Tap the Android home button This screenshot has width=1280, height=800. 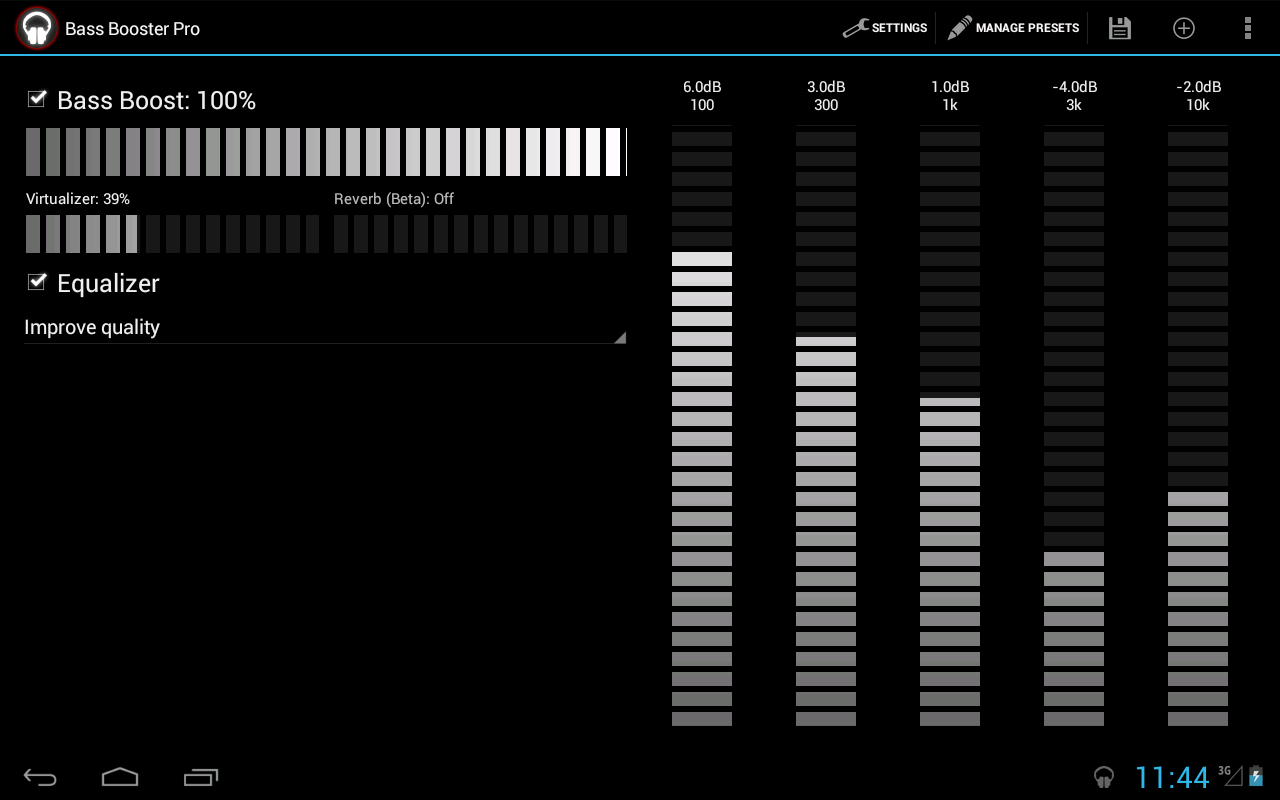[x=120, y=777]
